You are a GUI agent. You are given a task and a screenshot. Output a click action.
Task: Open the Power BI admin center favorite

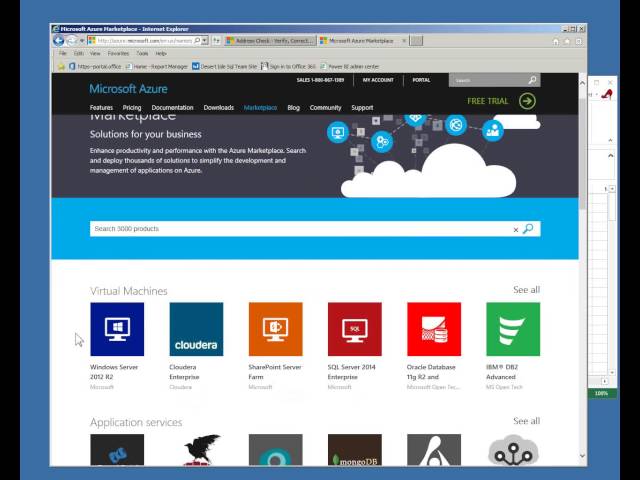[350, 66]
